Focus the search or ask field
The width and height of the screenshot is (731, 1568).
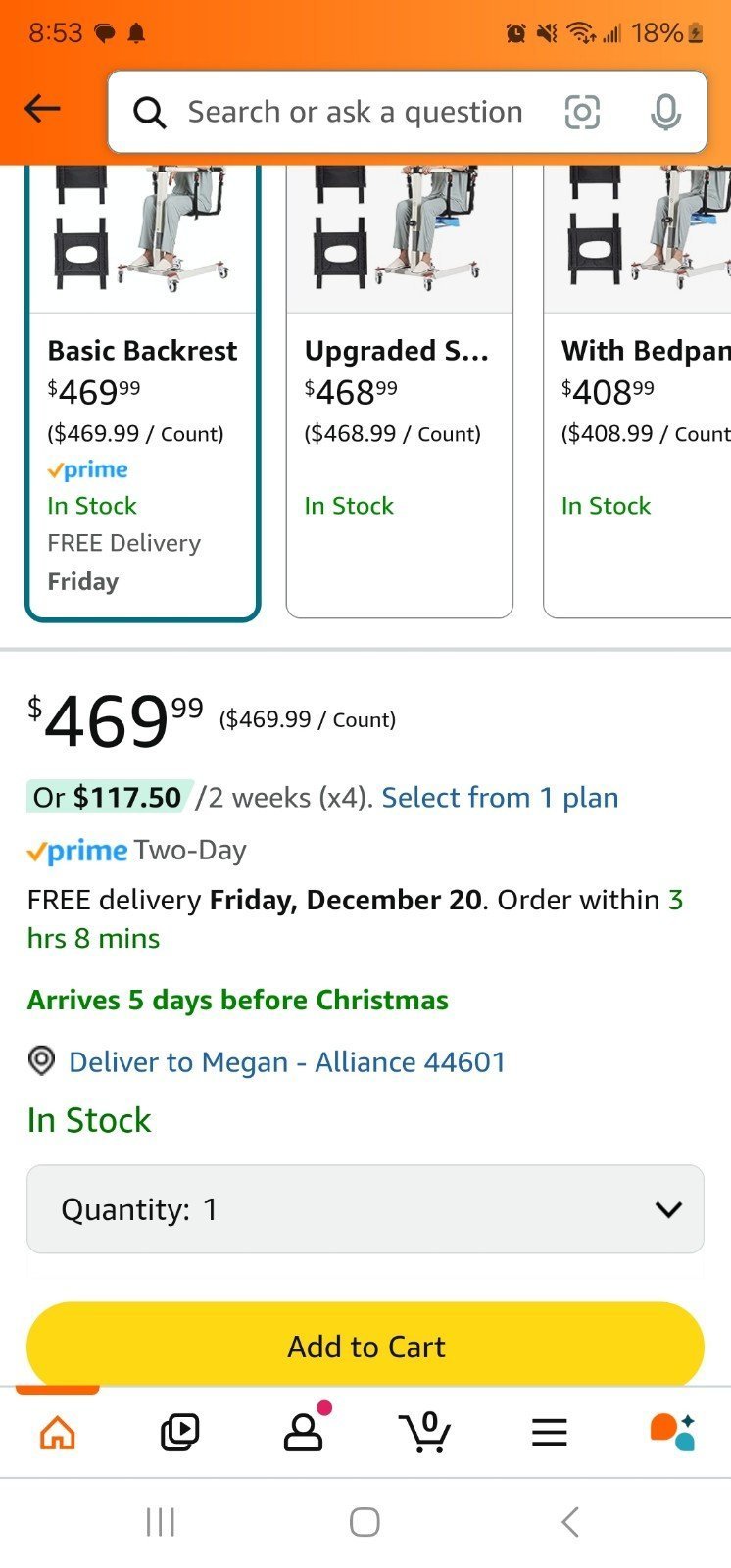[x=355, y=113]
